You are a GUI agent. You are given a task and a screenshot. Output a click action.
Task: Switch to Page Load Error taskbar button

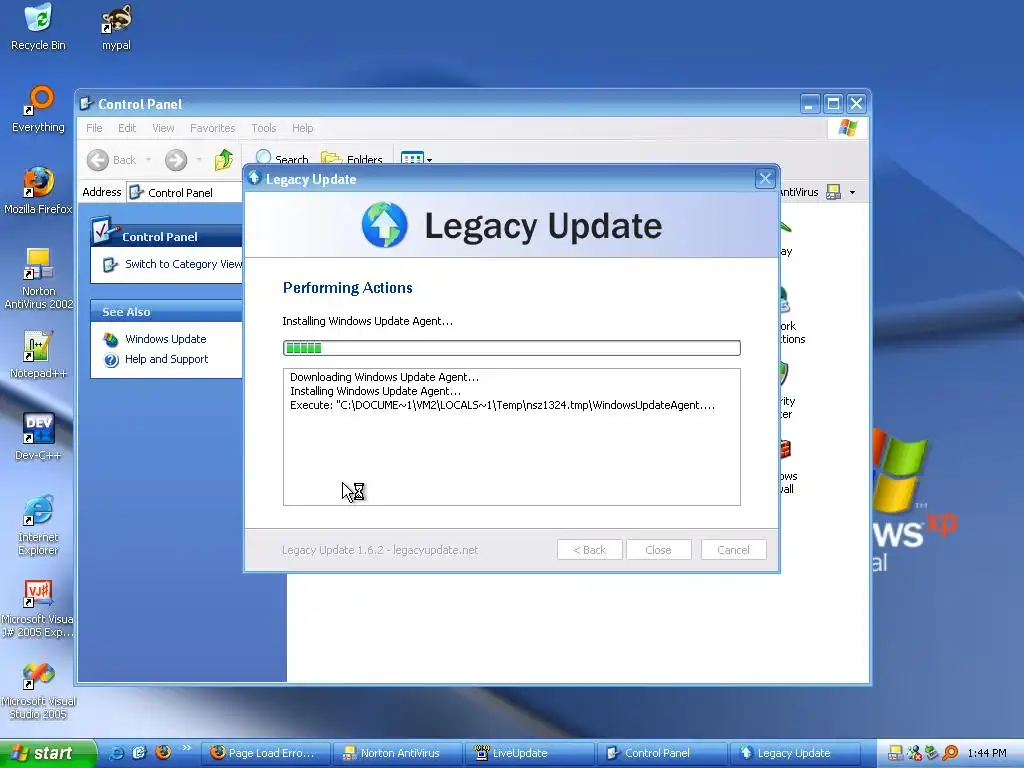tap(265, 753)
